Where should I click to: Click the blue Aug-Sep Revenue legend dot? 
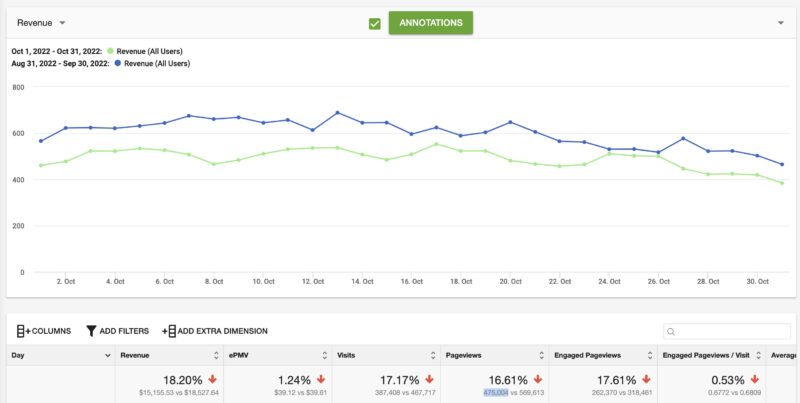point(118,63)
